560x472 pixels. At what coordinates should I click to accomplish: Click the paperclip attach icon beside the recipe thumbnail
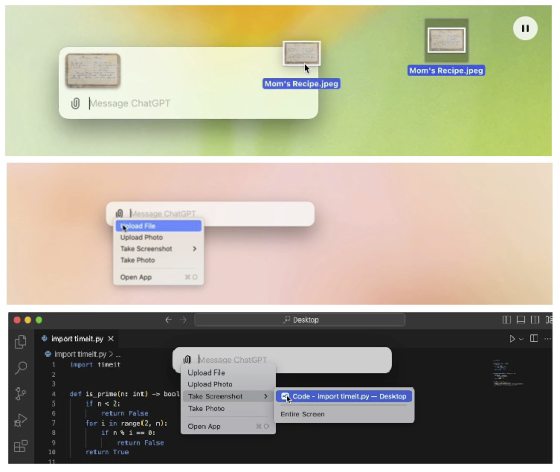75,104
